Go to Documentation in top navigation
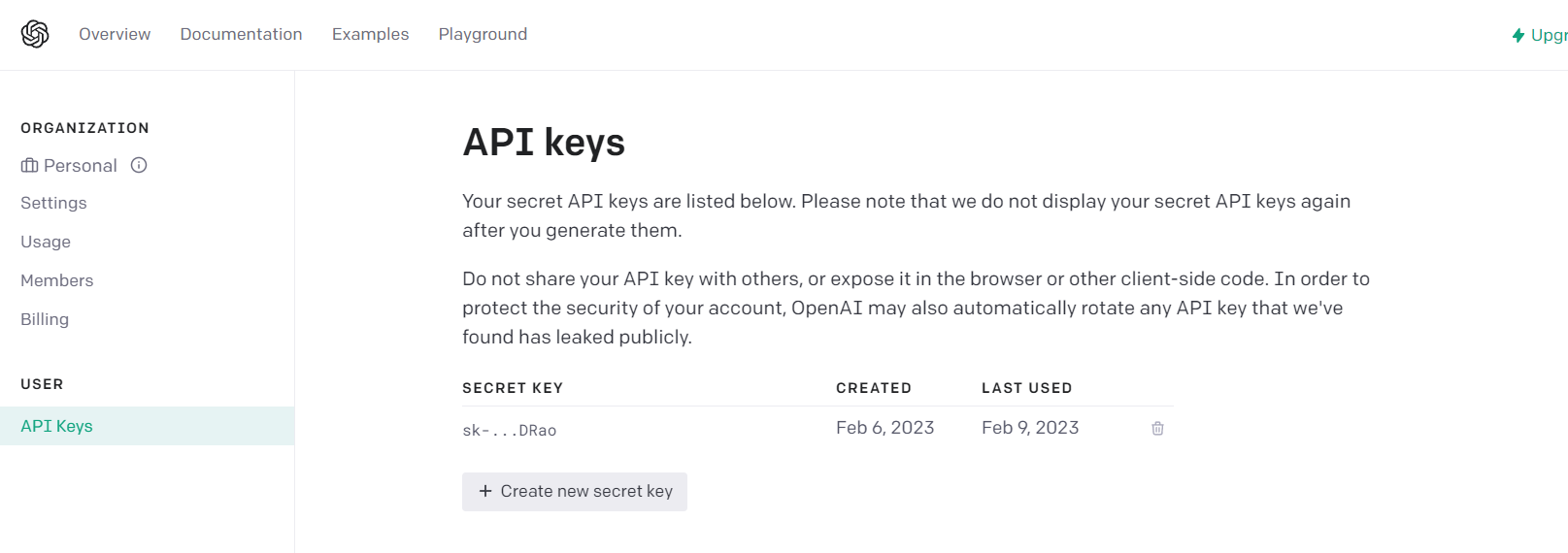This screenshot has width=1568, height=553. pyautogui.click(x=241, y=34)
